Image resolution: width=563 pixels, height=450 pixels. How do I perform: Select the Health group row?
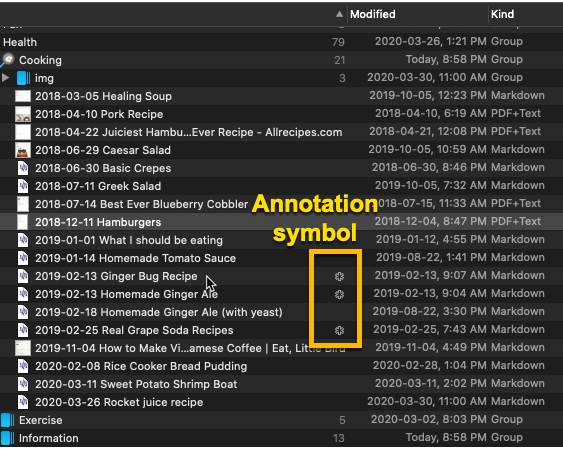(x=282, y=42)
